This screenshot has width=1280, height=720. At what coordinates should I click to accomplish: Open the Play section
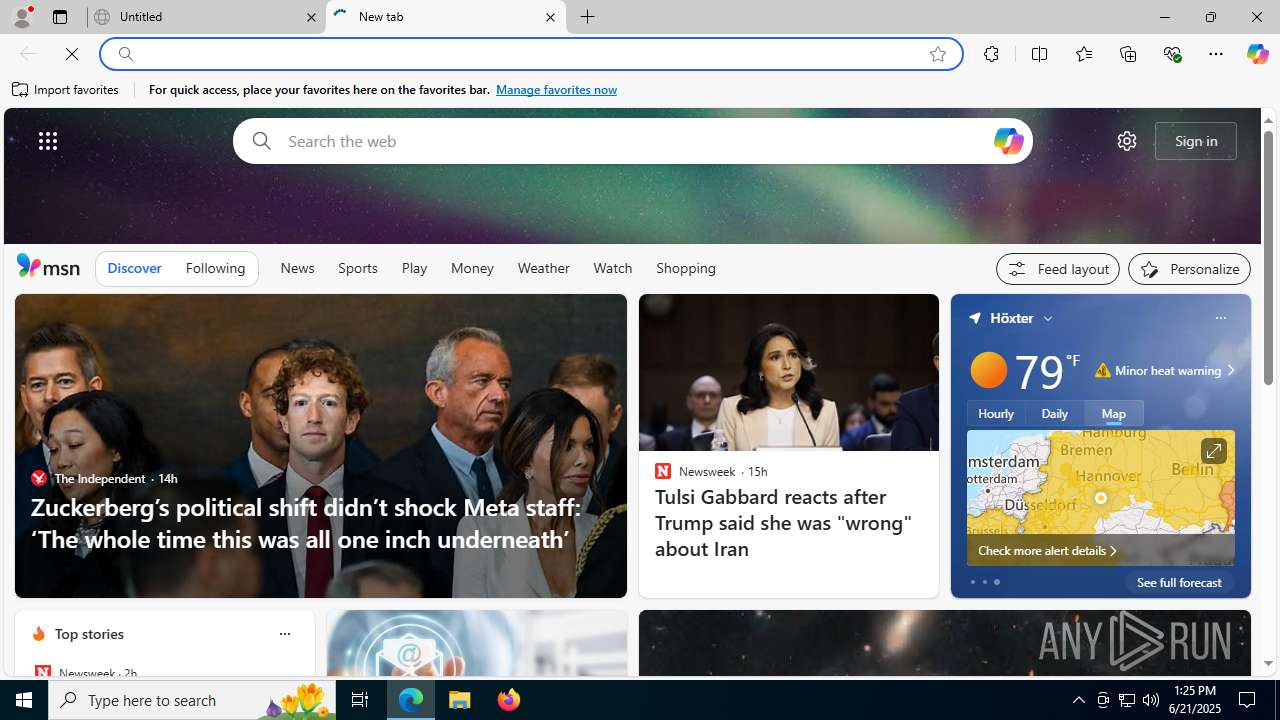coord(414,268)
